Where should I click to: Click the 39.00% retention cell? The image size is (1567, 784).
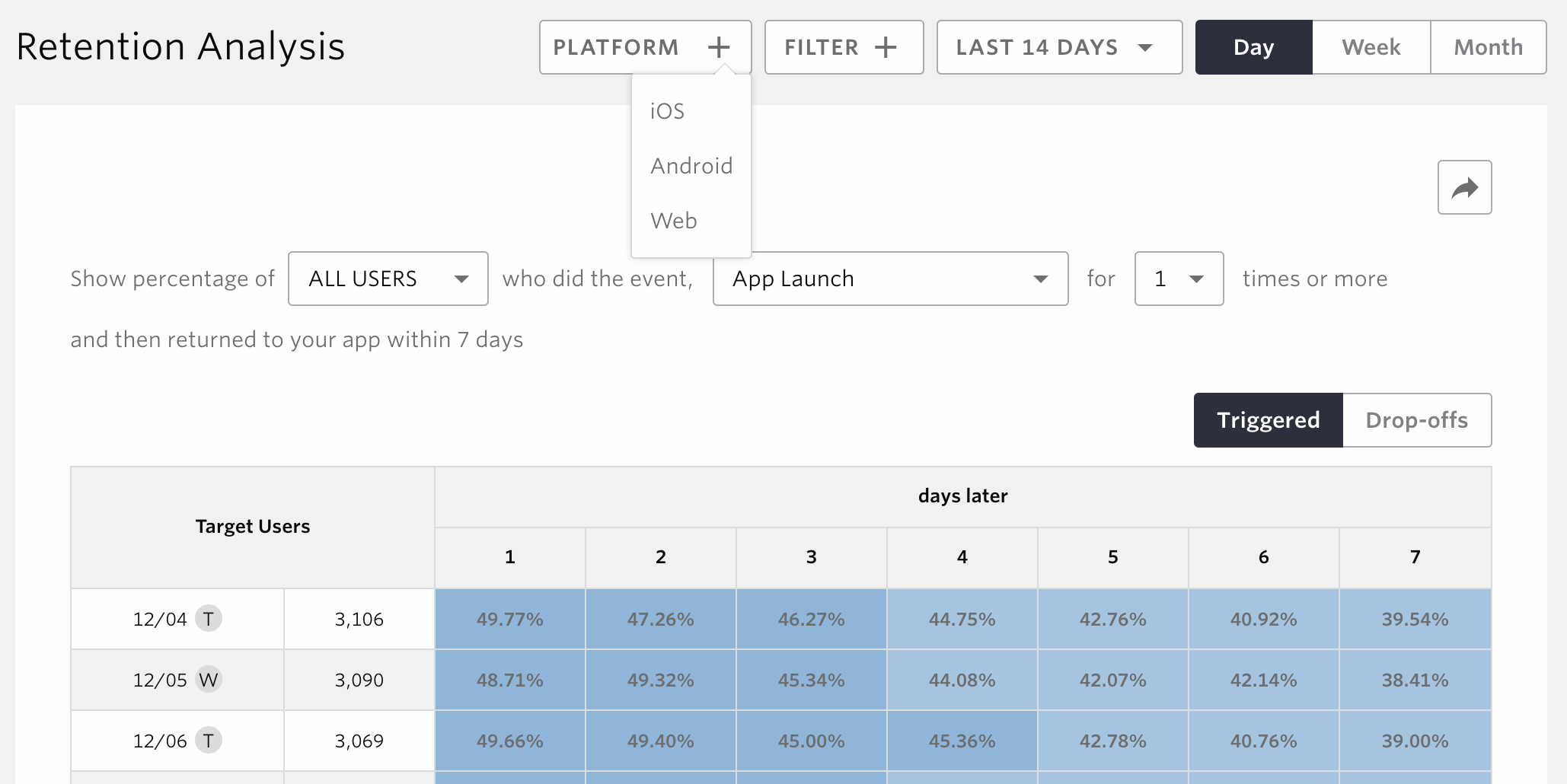1415,741
